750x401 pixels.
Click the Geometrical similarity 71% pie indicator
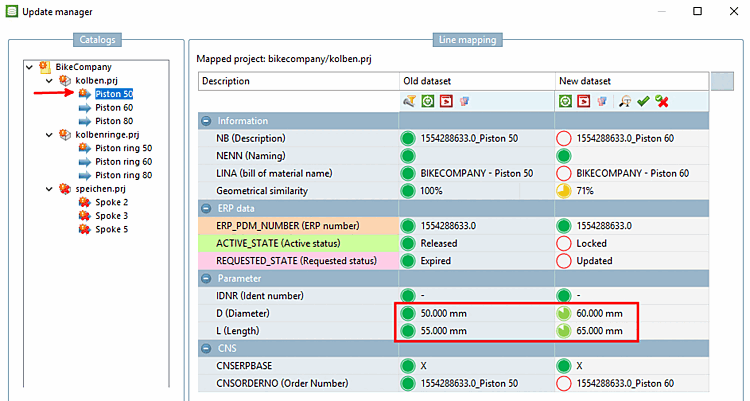pos(565,190)
